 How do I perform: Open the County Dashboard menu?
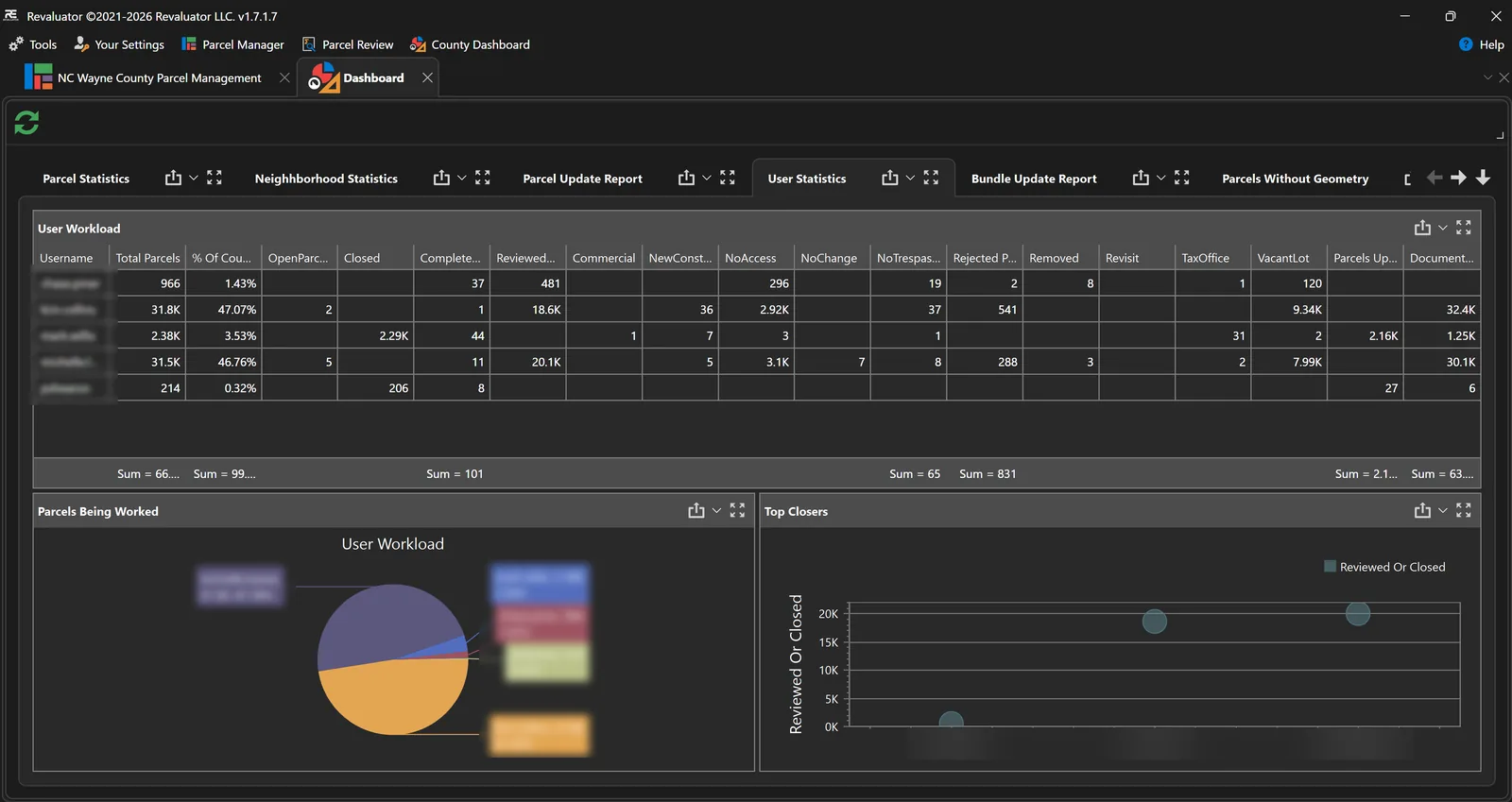click(x=470, y=44)
